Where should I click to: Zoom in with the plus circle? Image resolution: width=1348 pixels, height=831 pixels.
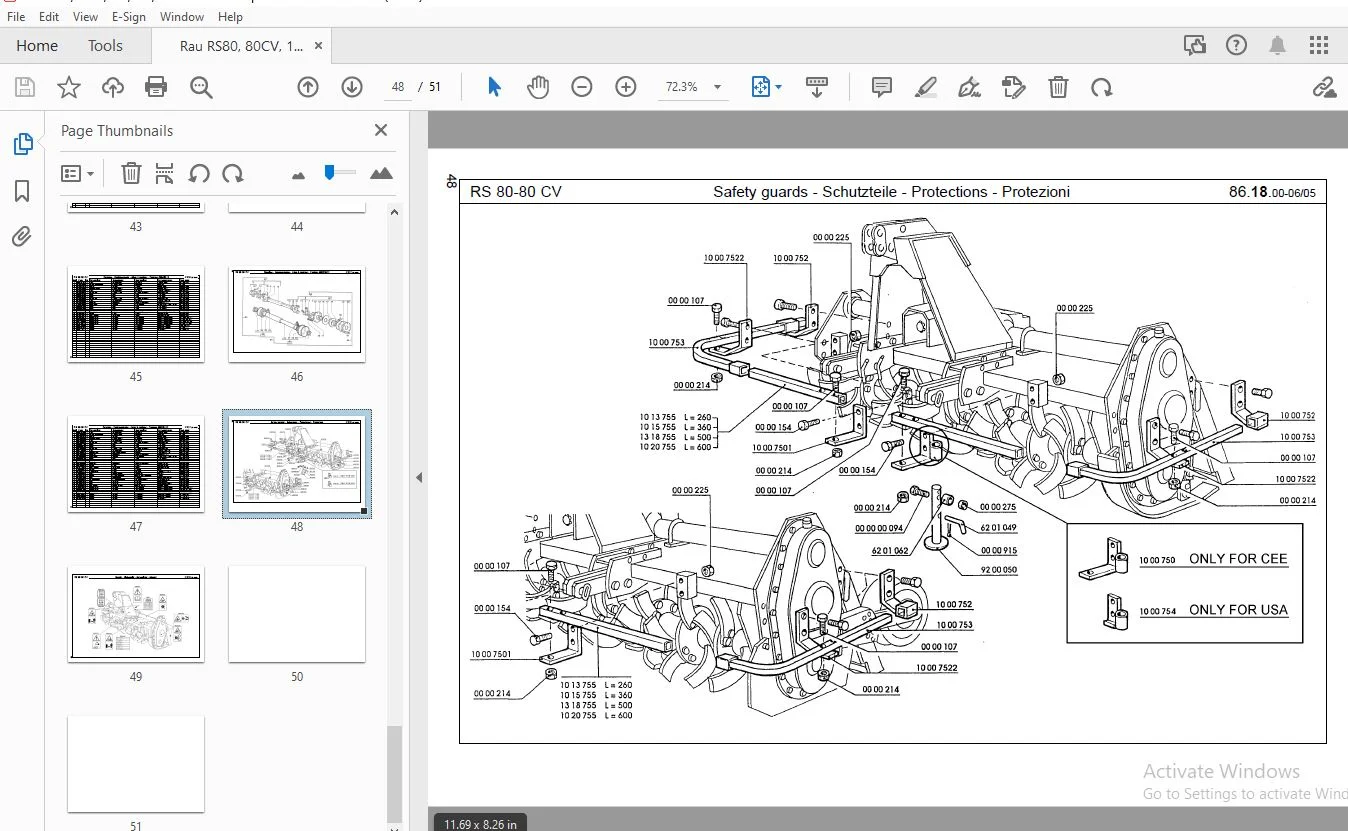point(626,87)
